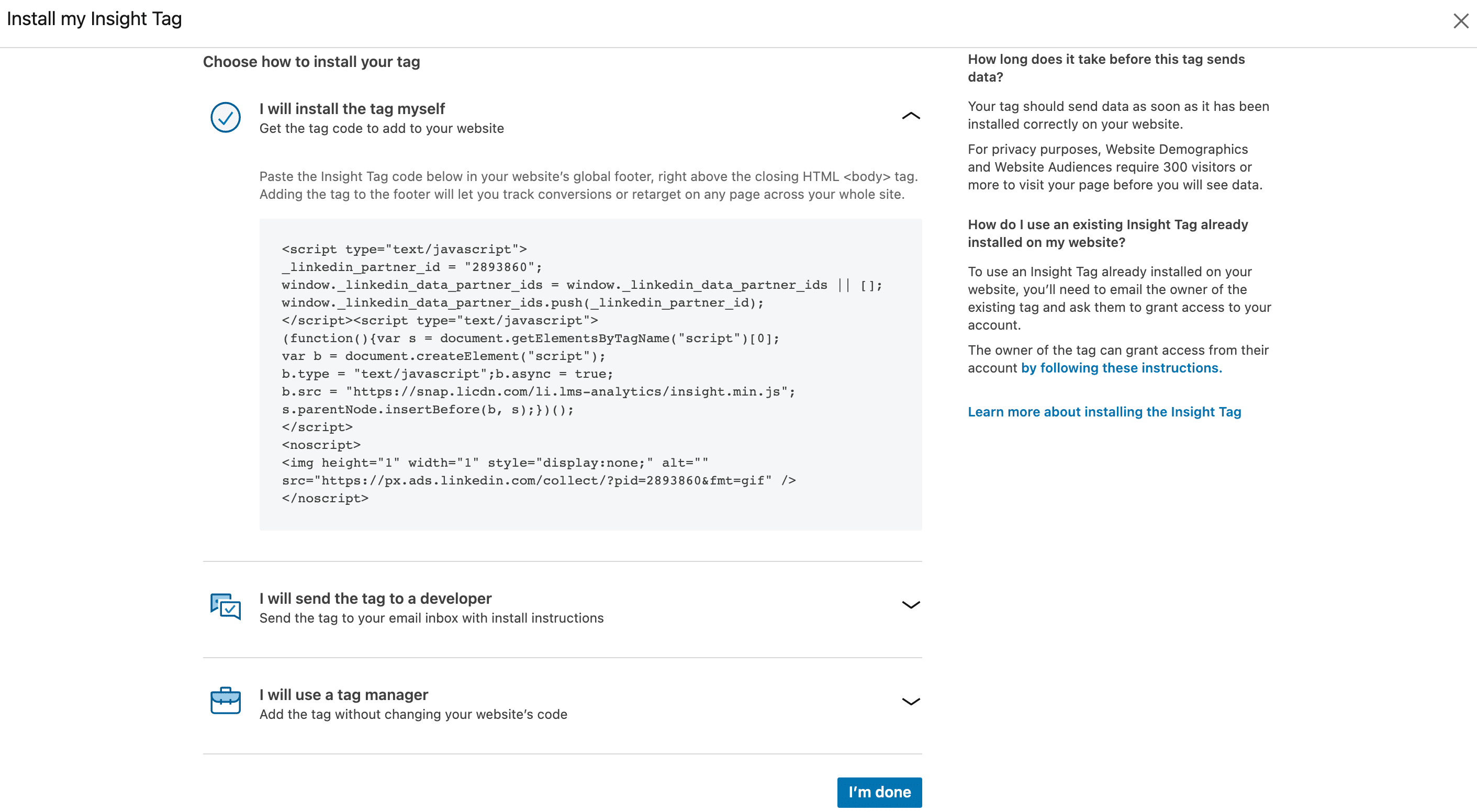
Task: Expand the send to developer section
Action: tap(911, 605)
